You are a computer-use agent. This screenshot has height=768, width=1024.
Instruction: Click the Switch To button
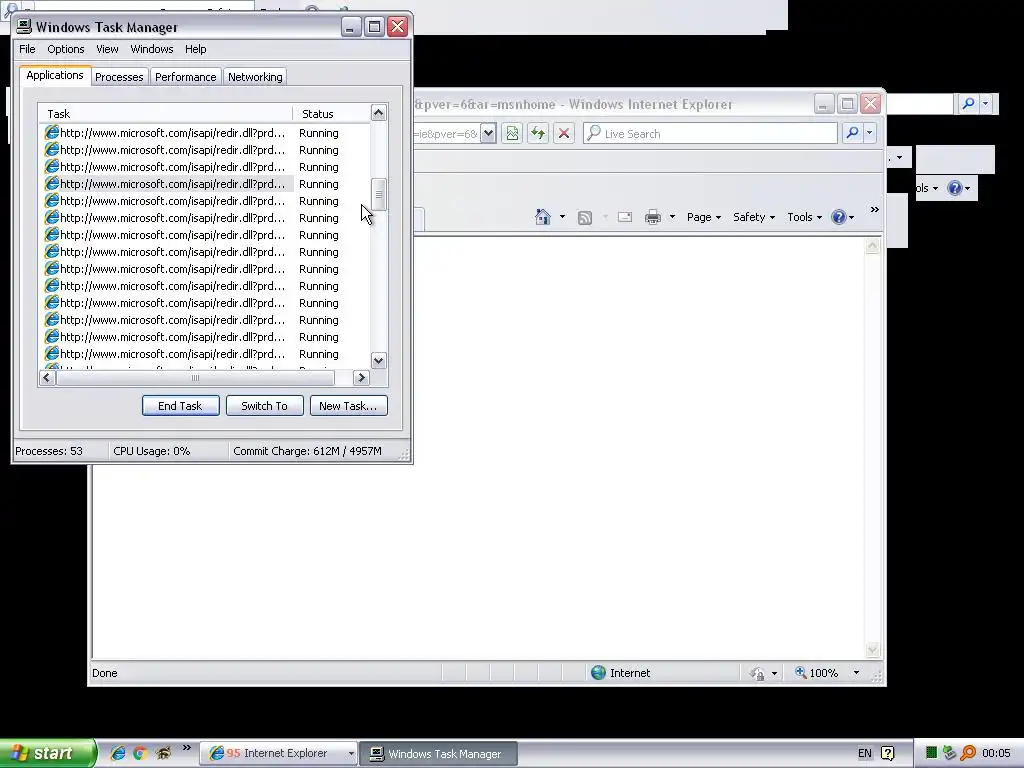(264, 406)
